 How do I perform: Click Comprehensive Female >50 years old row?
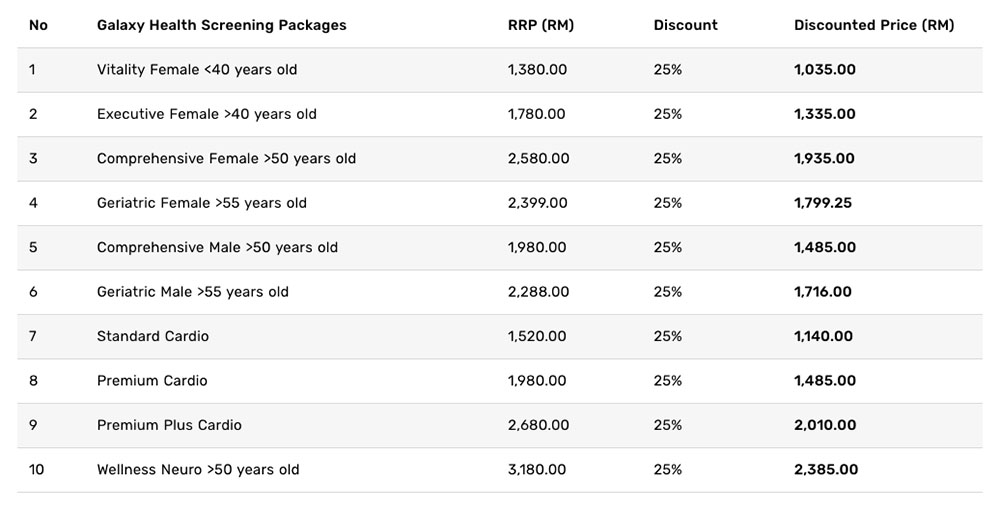500,159
